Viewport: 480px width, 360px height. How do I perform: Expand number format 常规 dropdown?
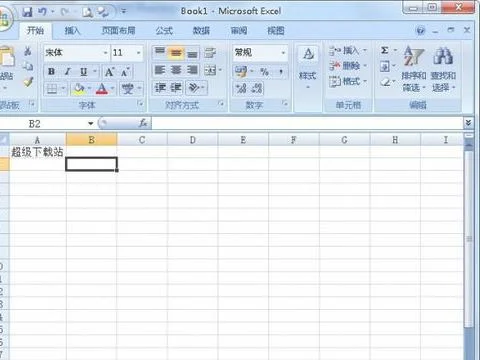pyautogui.click(x=283, y=52)
